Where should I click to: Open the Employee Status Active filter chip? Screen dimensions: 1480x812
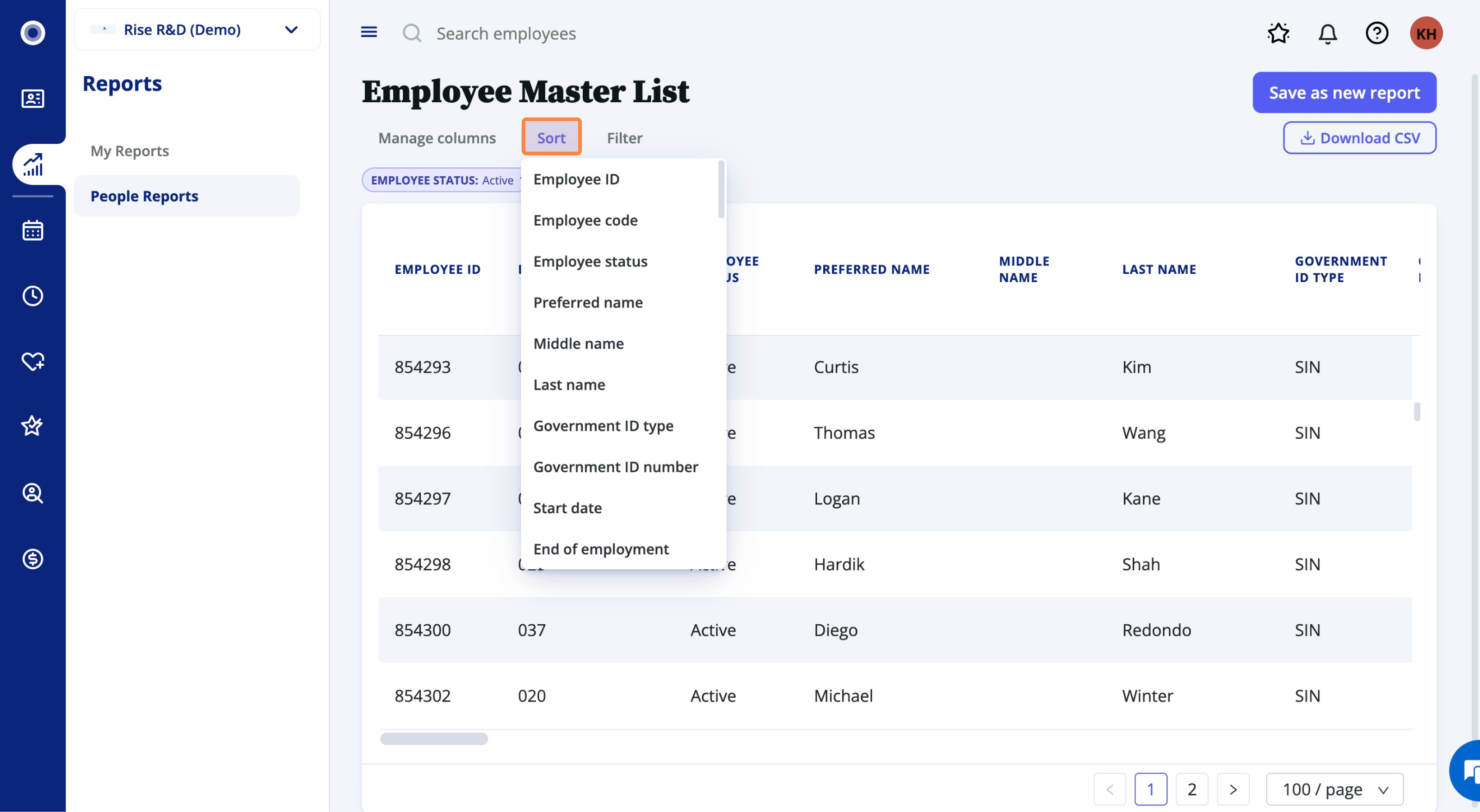point(442,180)
